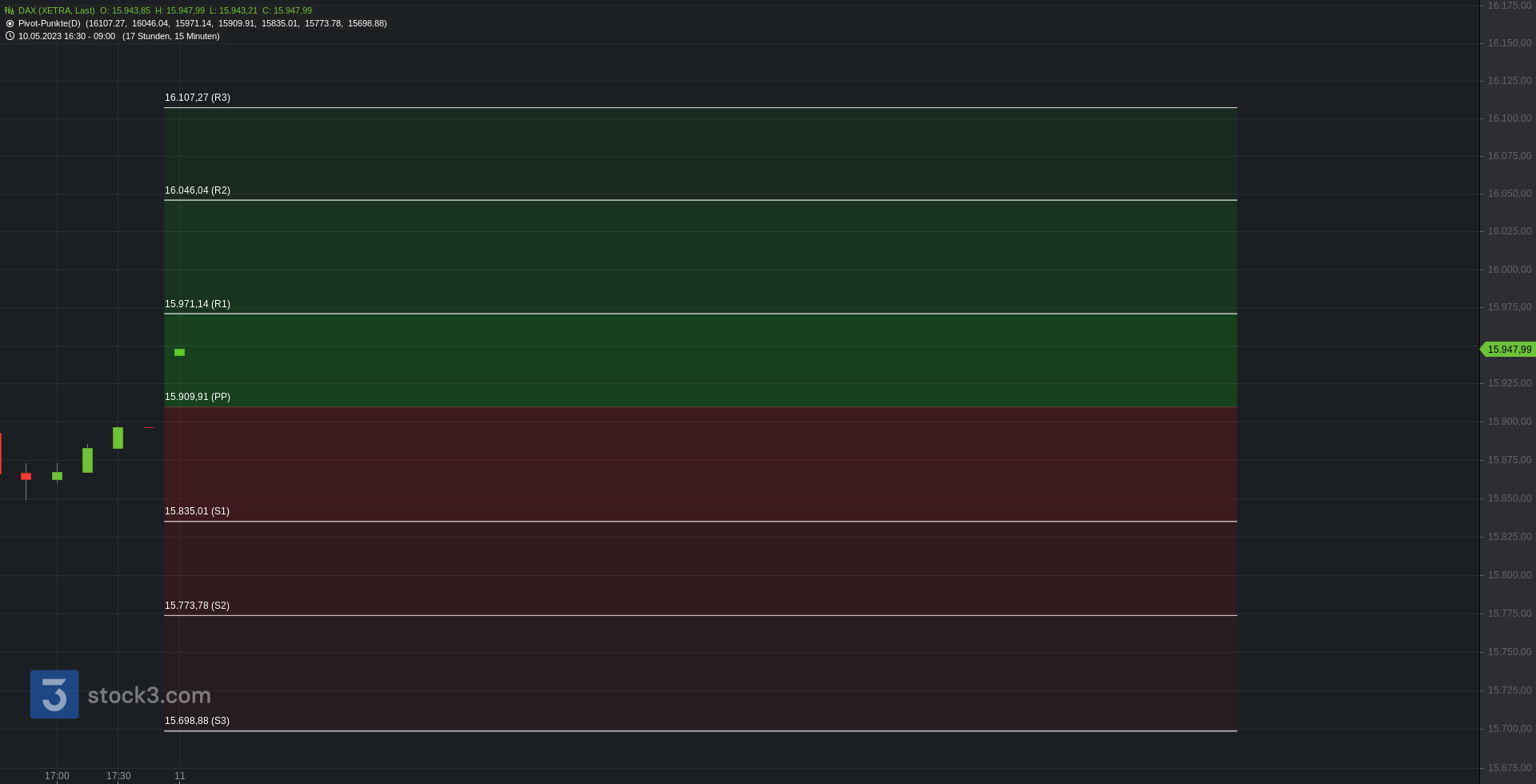
Task: Click the 16.046,04 (R2) resistance line label
Action: coord(198,190)
